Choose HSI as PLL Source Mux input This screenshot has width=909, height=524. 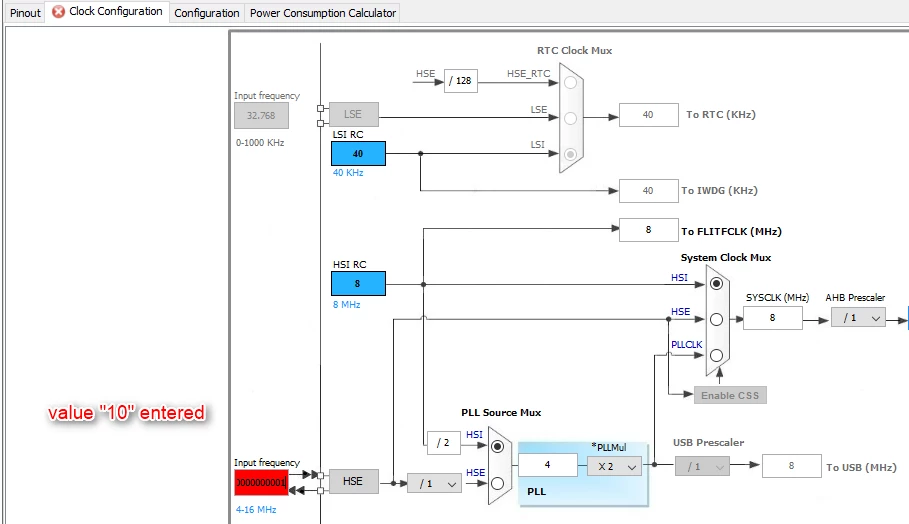(497, 447)
